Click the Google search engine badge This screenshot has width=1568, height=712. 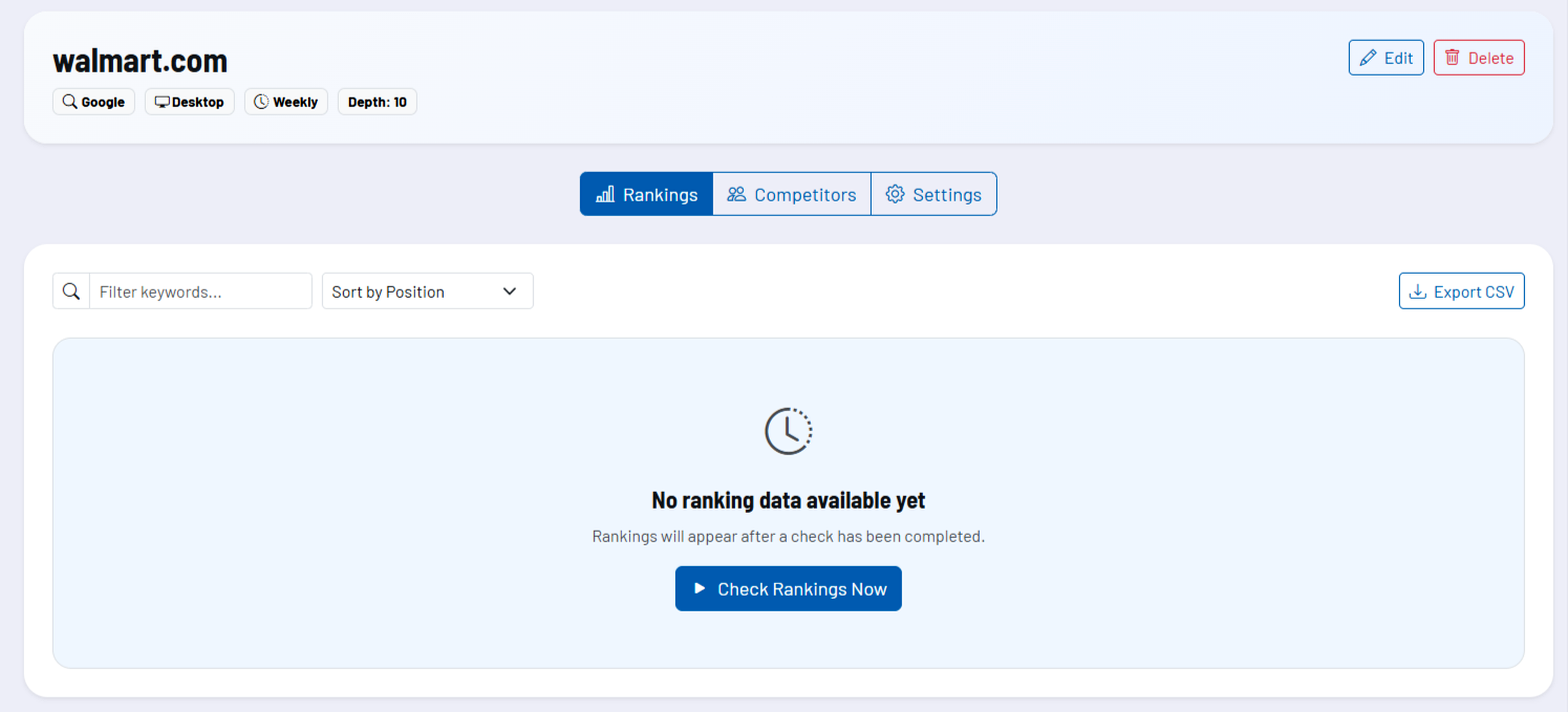[x=94, y=102]
